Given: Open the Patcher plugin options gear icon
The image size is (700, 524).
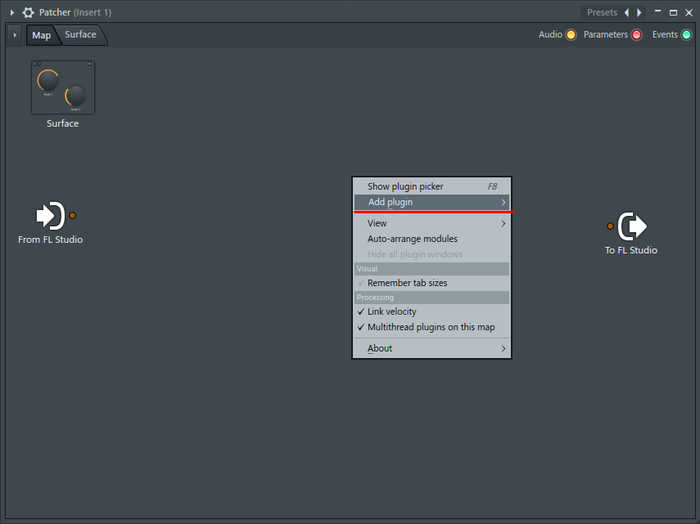Looking at the screenshot, I should click(28, 12).
